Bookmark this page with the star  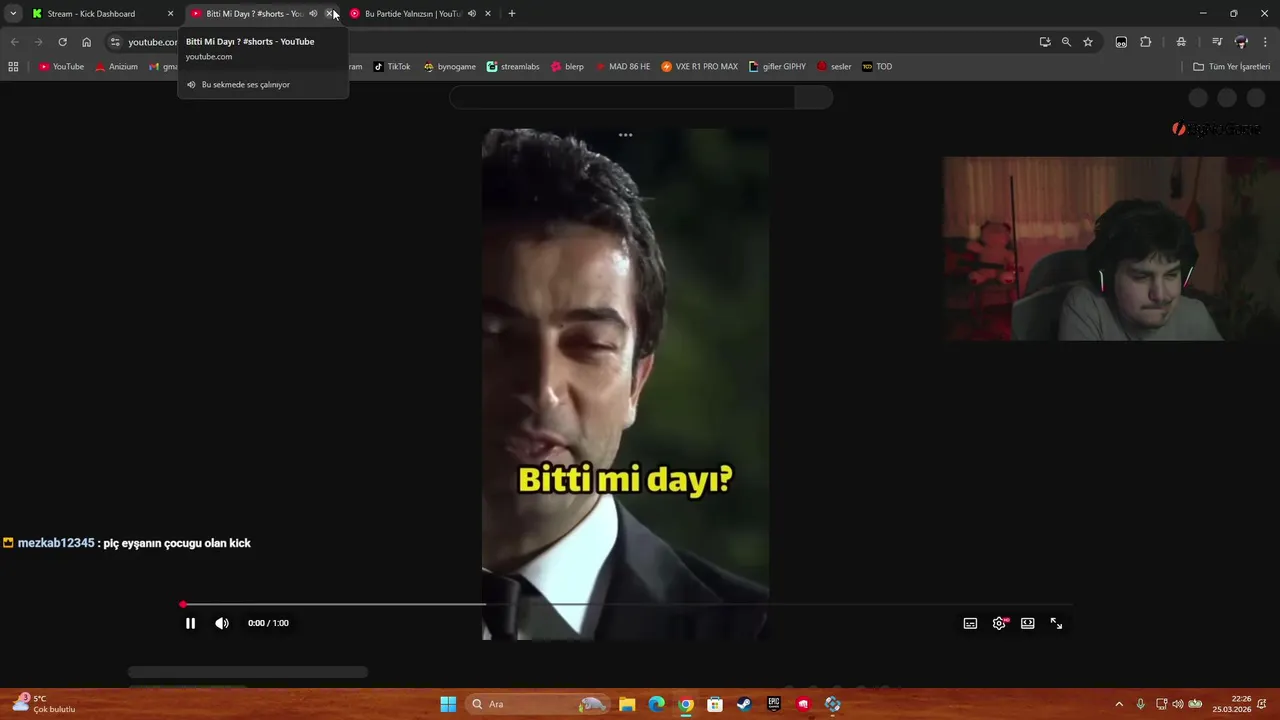pos(1088,42)
